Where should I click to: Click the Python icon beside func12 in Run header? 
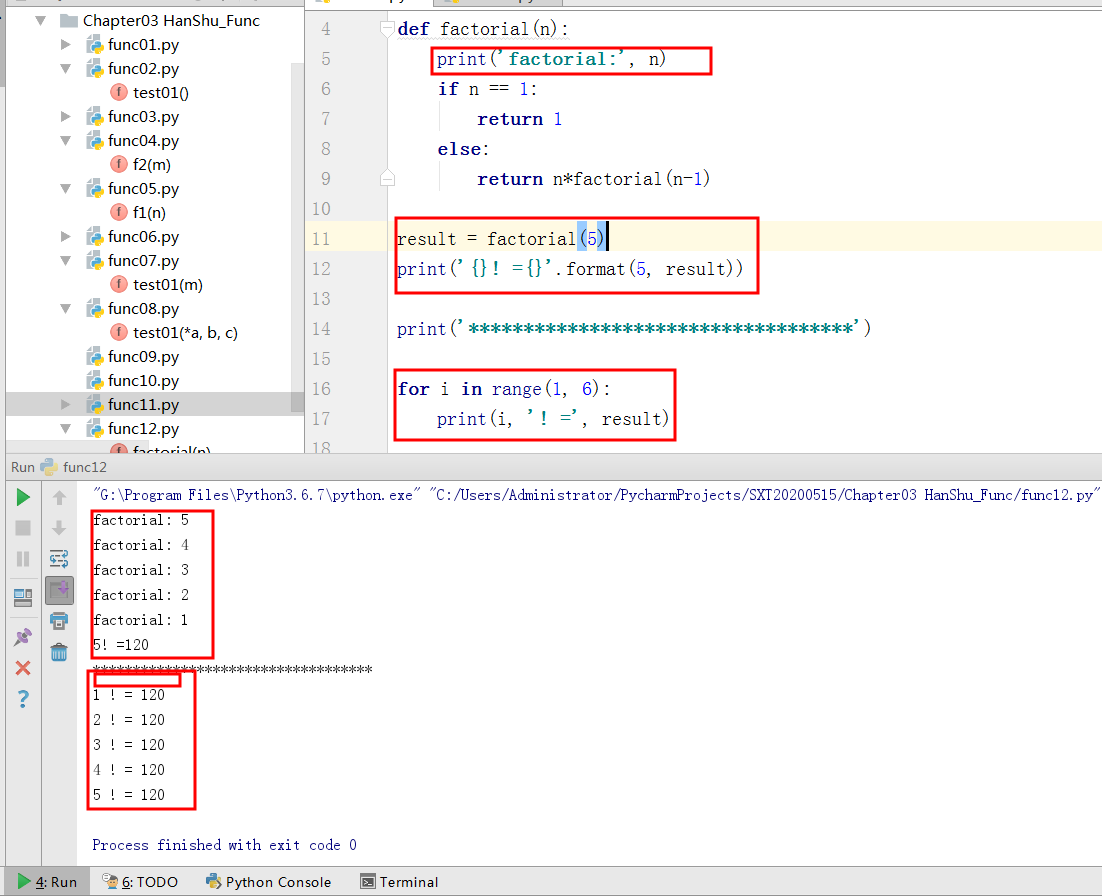(49, 467)
